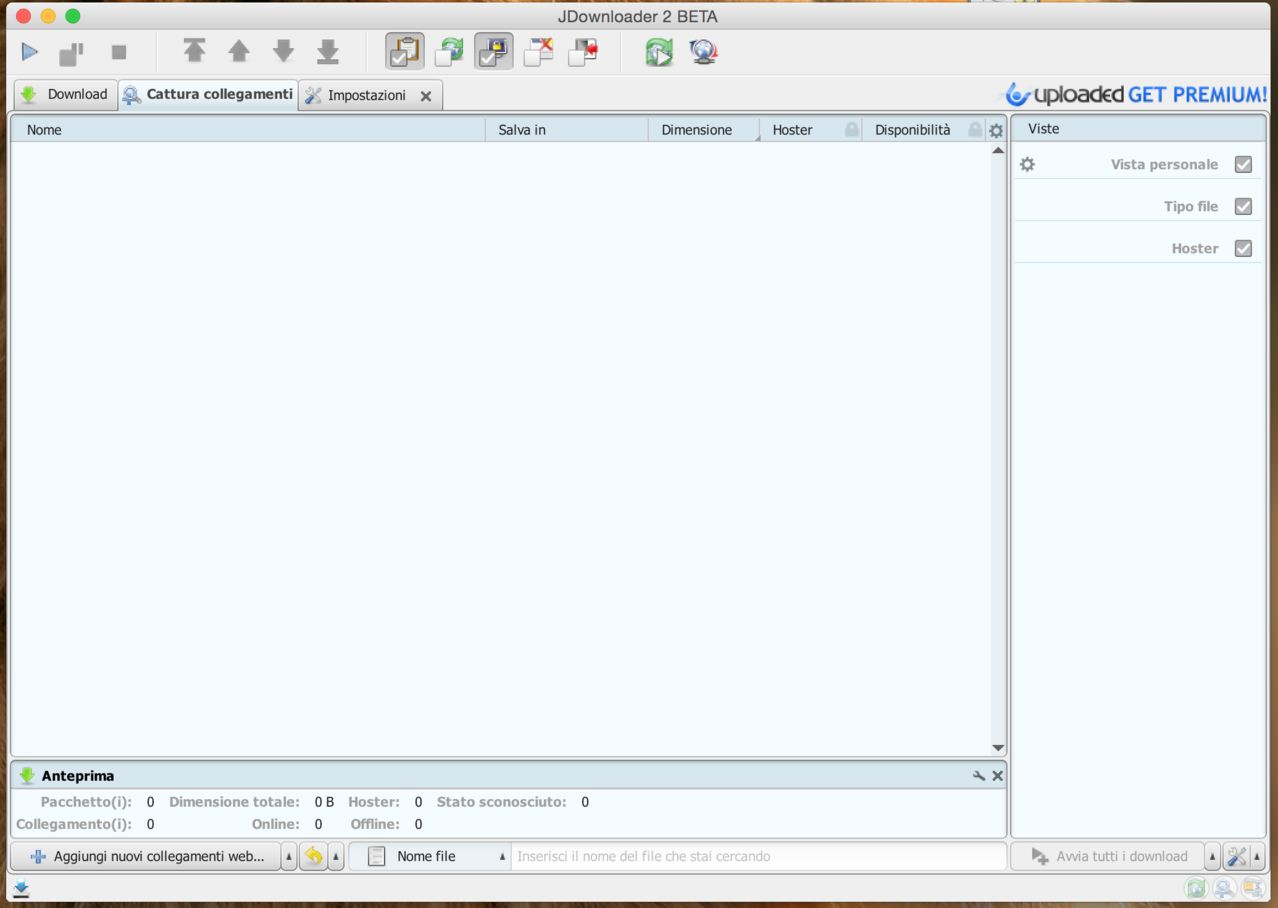Expand Avvia tutti i download dropdown arrow
Screen dimensions: 1278x908
coord(1212,856)
